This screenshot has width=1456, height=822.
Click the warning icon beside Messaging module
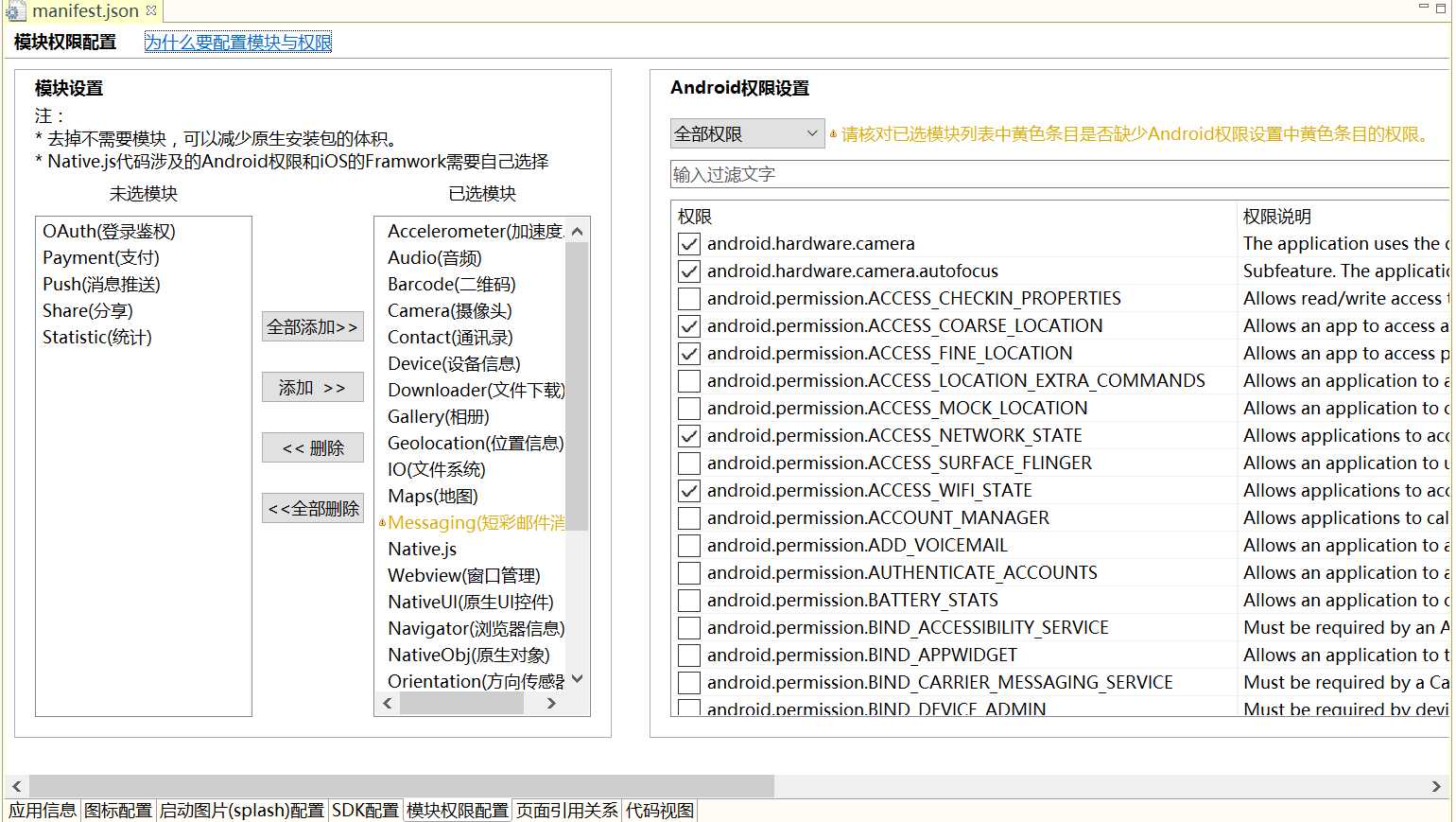(x=382, y=523)
